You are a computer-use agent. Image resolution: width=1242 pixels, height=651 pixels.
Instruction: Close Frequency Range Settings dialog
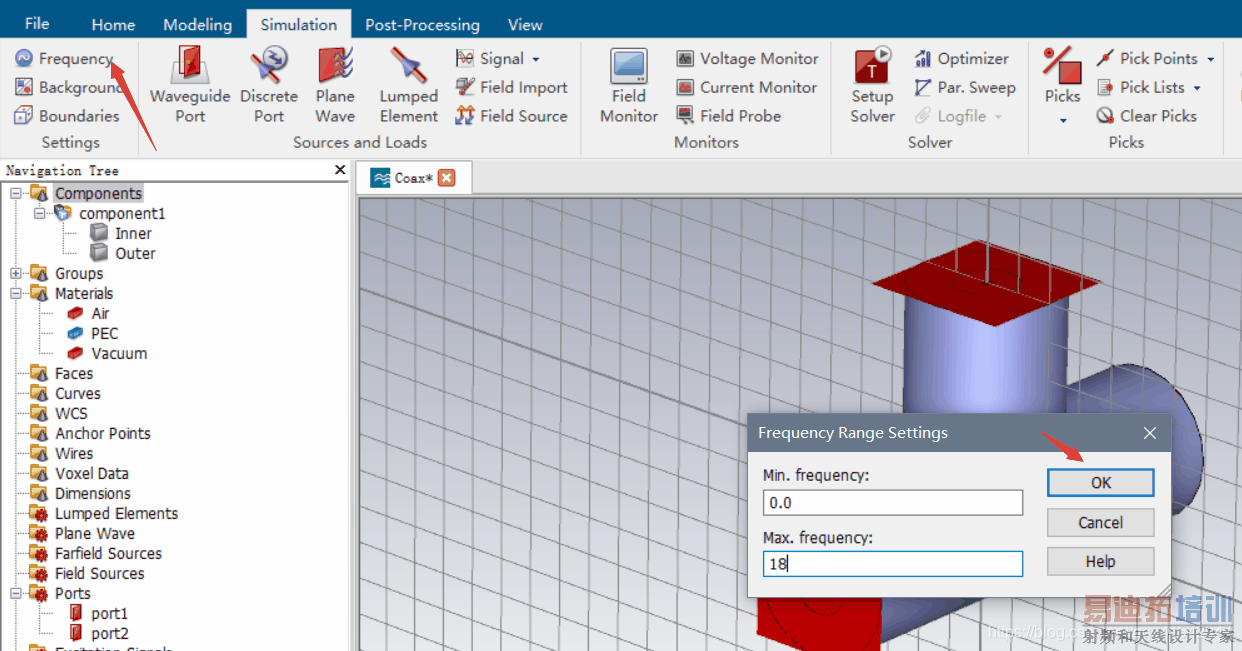[x=1150, y=433]
